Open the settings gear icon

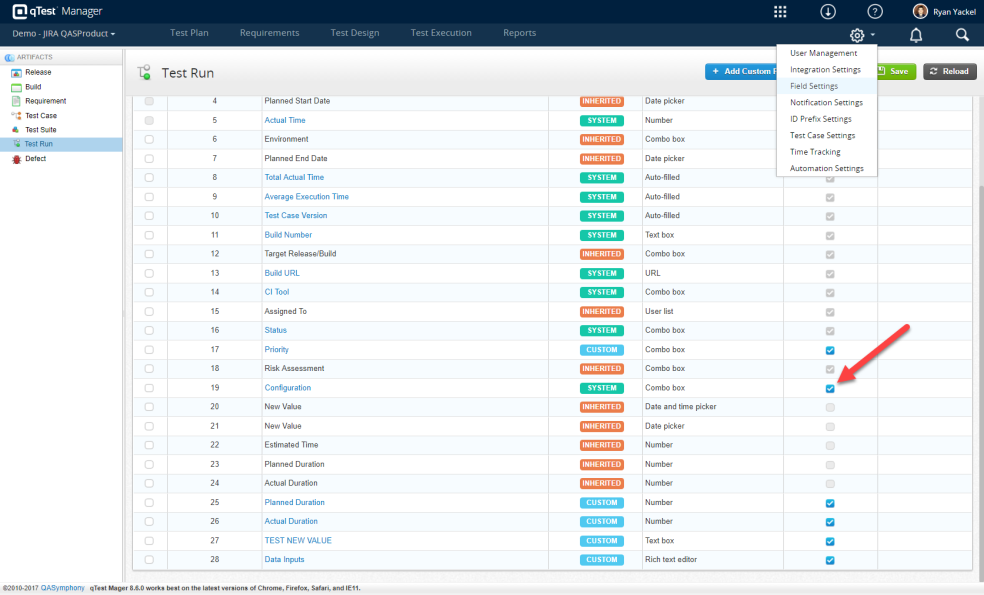coord(857,35)
